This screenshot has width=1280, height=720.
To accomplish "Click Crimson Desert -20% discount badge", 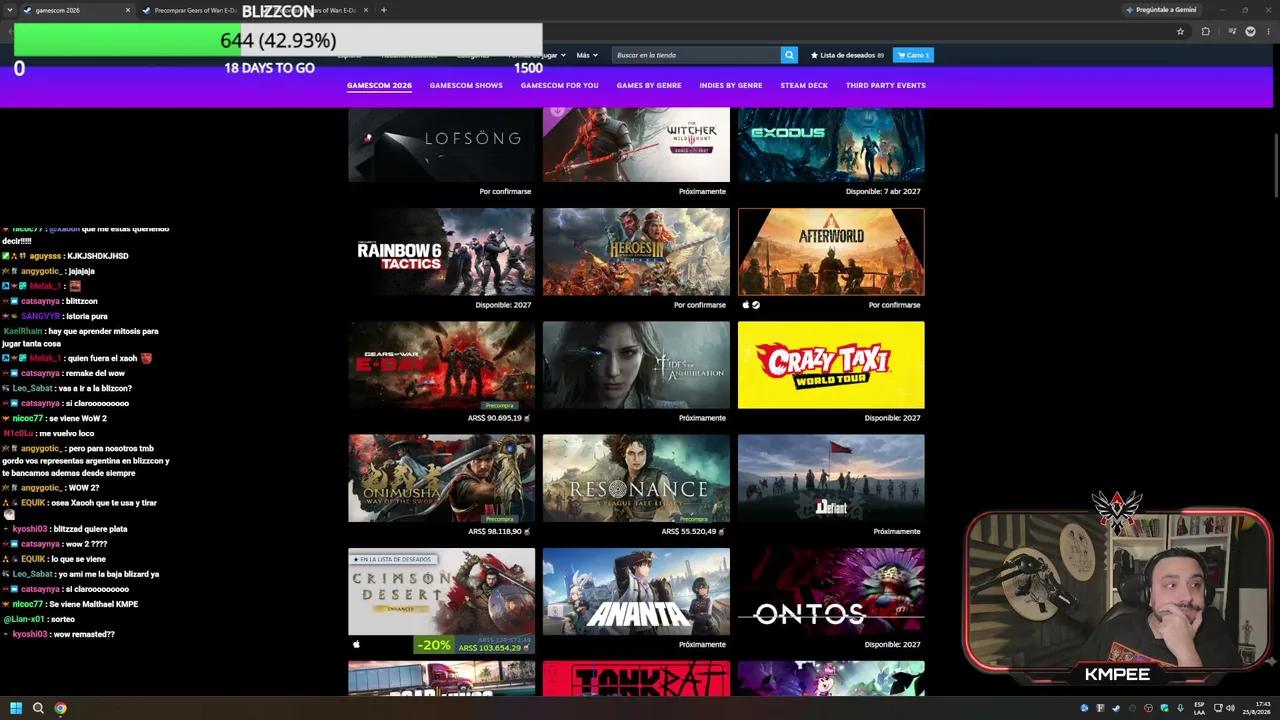I will pos(434,645).
